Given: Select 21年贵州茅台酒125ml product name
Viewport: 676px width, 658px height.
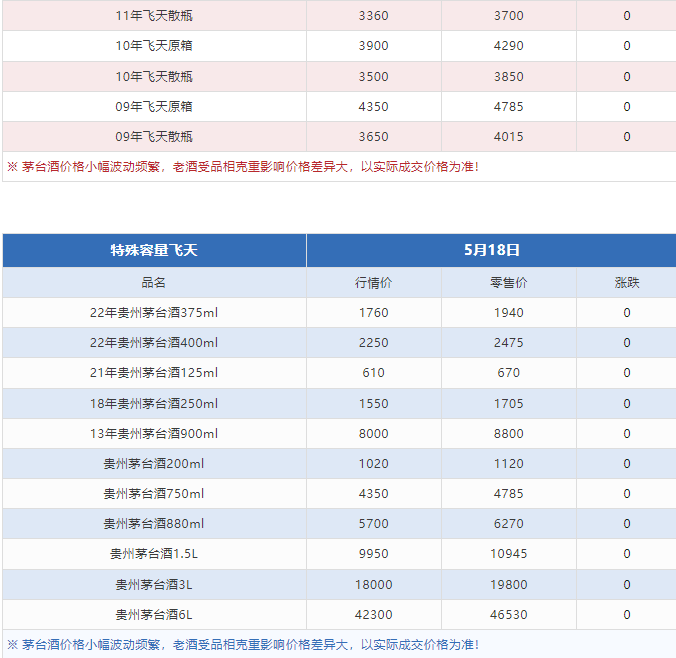Looking at the screenshot, I should [x=154, y=373].
